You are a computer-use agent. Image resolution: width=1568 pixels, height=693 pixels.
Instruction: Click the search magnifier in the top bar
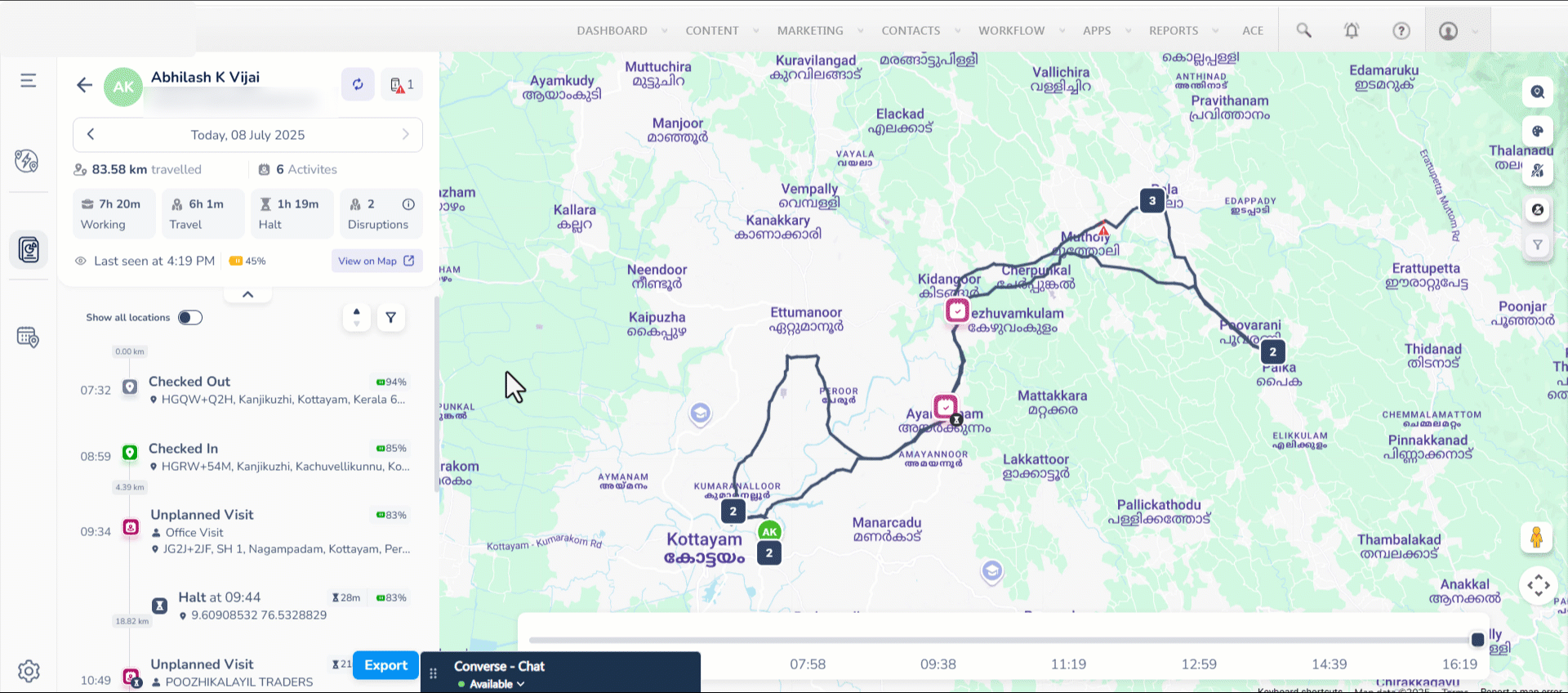point(1303,30)
